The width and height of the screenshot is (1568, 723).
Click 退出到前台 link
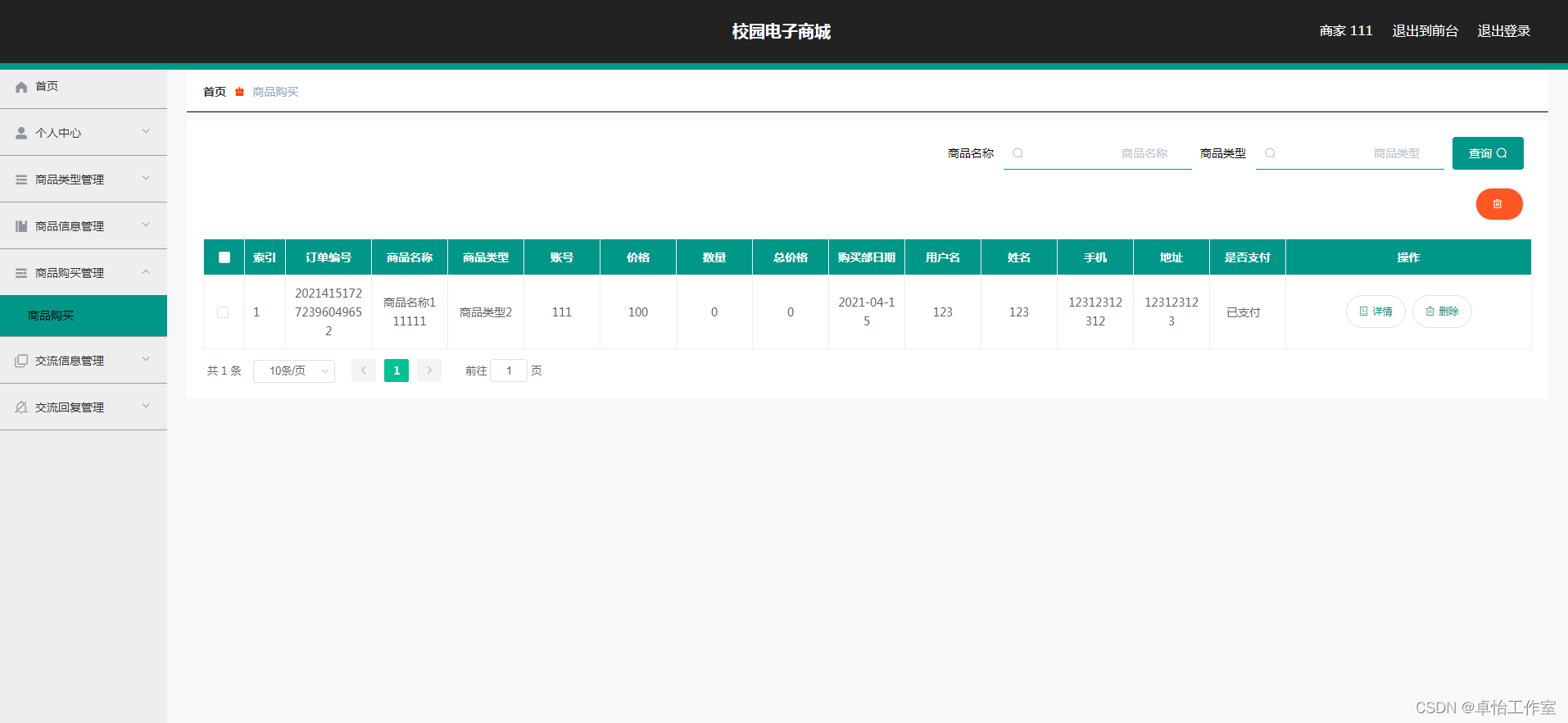pos(1425,31)
